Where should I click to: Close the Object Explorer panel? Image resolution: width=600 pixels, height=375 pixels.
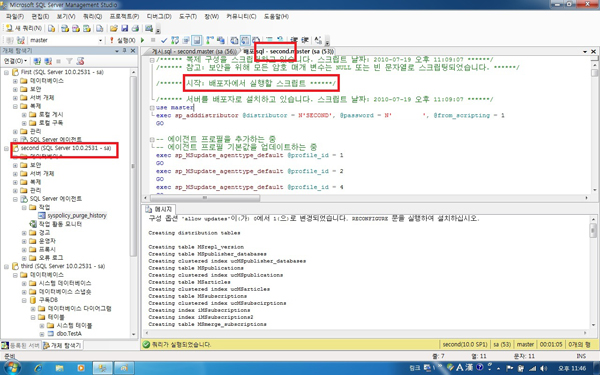pos(133,51)
